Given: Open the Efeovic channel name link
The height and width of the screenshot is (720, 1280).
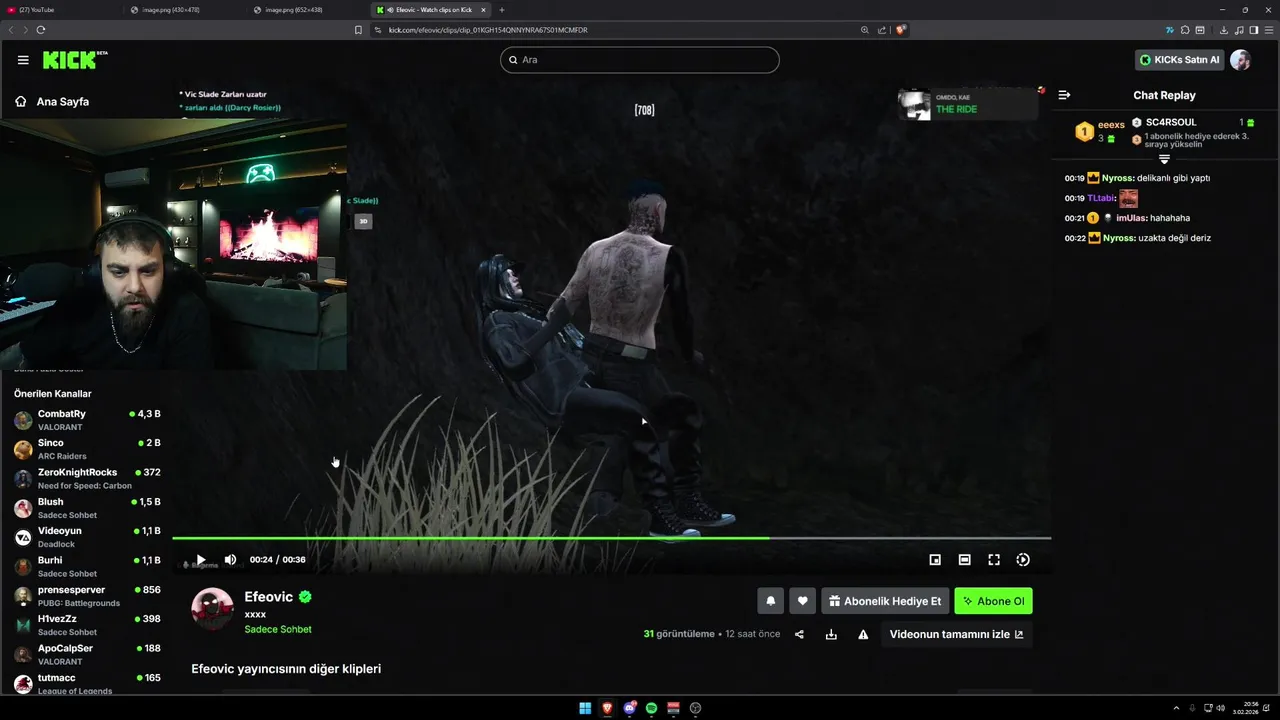Looking at the screenshot, I should tap(269, 597).
